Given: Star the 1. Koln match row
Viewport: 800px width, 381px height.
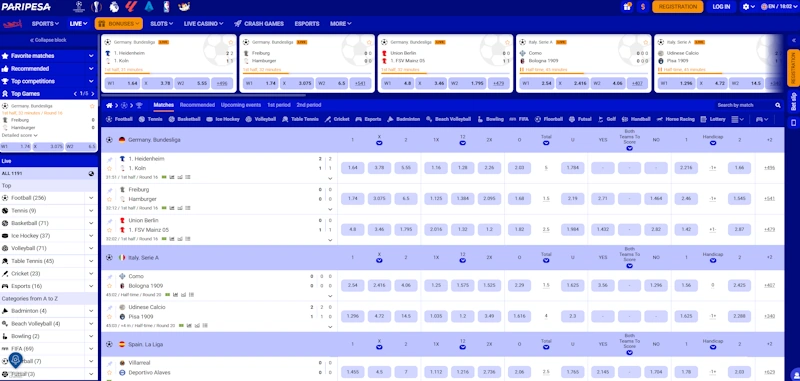Looking at the screenshot, I should 110,168.
